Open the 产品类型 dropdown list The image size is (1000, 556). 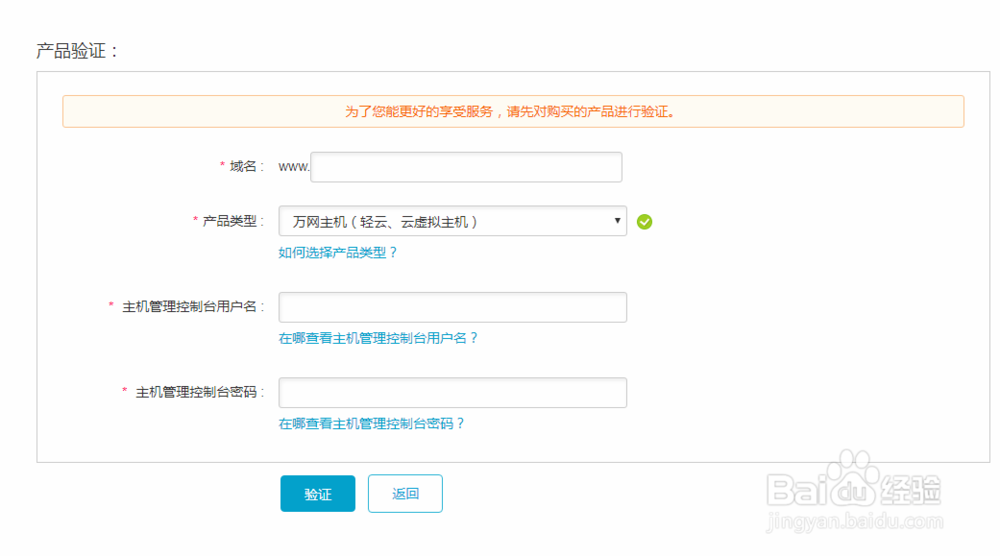coord(452,221)
